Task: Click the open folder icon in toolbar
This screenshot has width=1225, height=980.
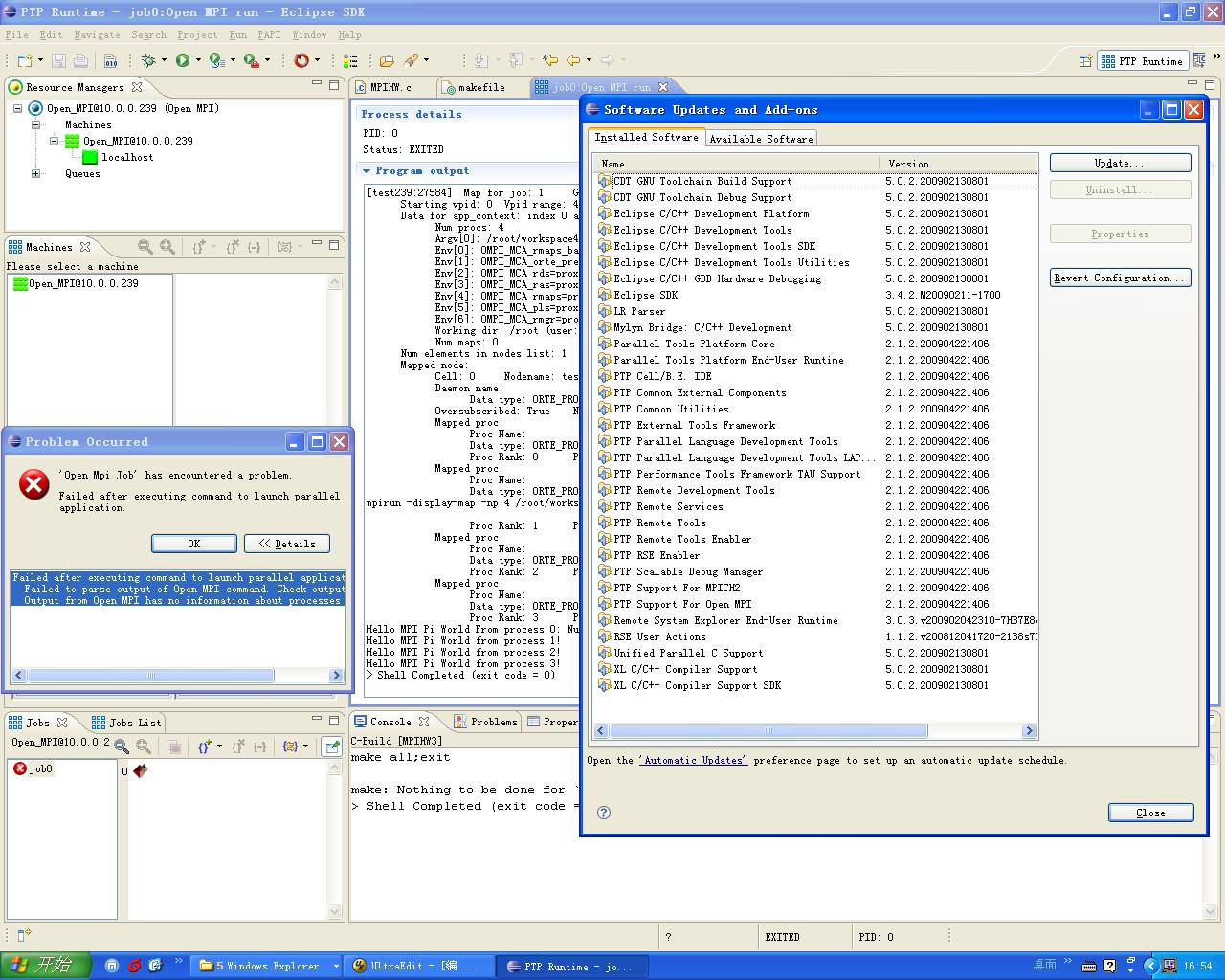Action: [387, 60]
